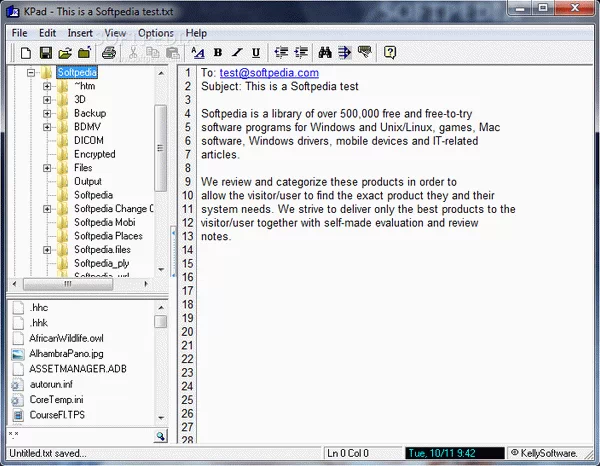The image size is (600, 466).
Task: Click the file filter input field
Action: pos(80,436)
